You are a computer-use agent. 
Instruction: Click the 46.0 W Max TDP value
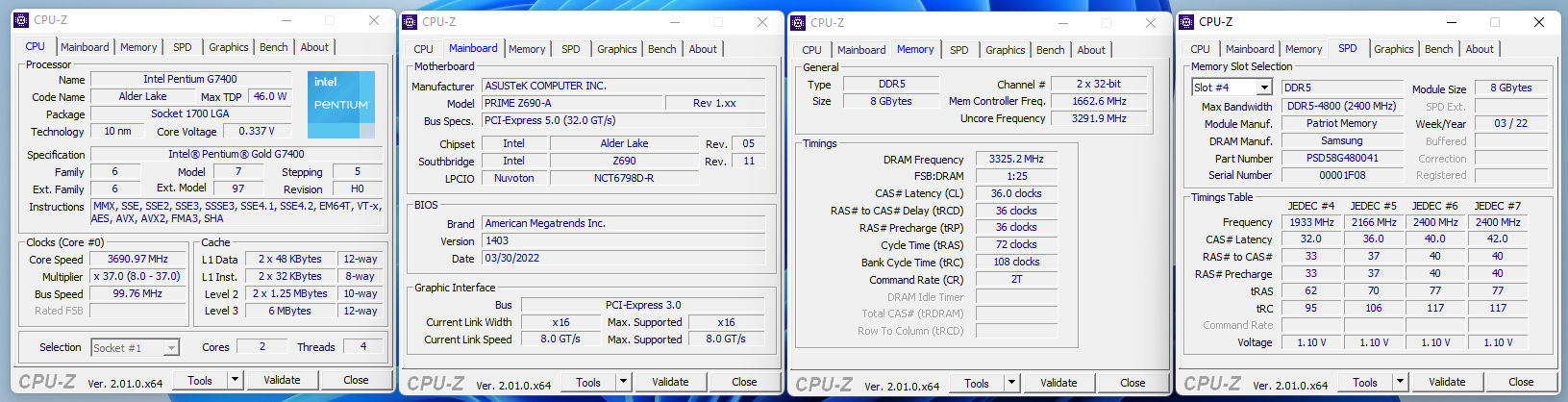tap(269, 96)
